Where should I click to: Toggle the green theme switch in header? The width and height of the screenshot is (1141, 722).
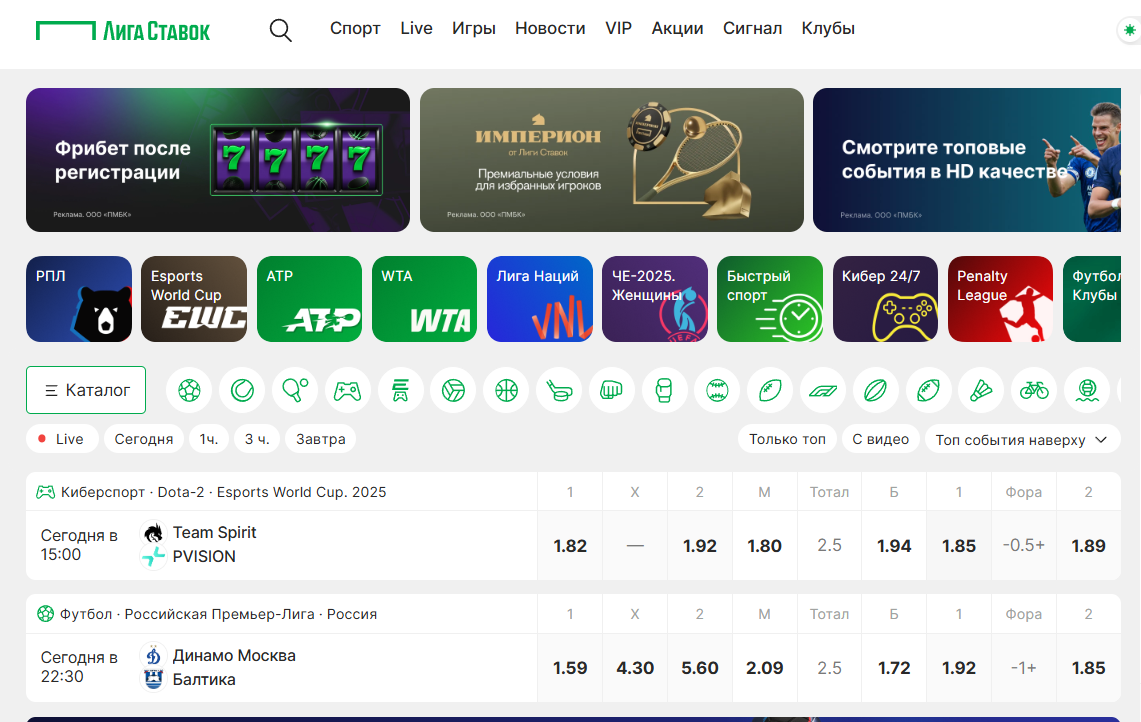tap(1129, 31)
